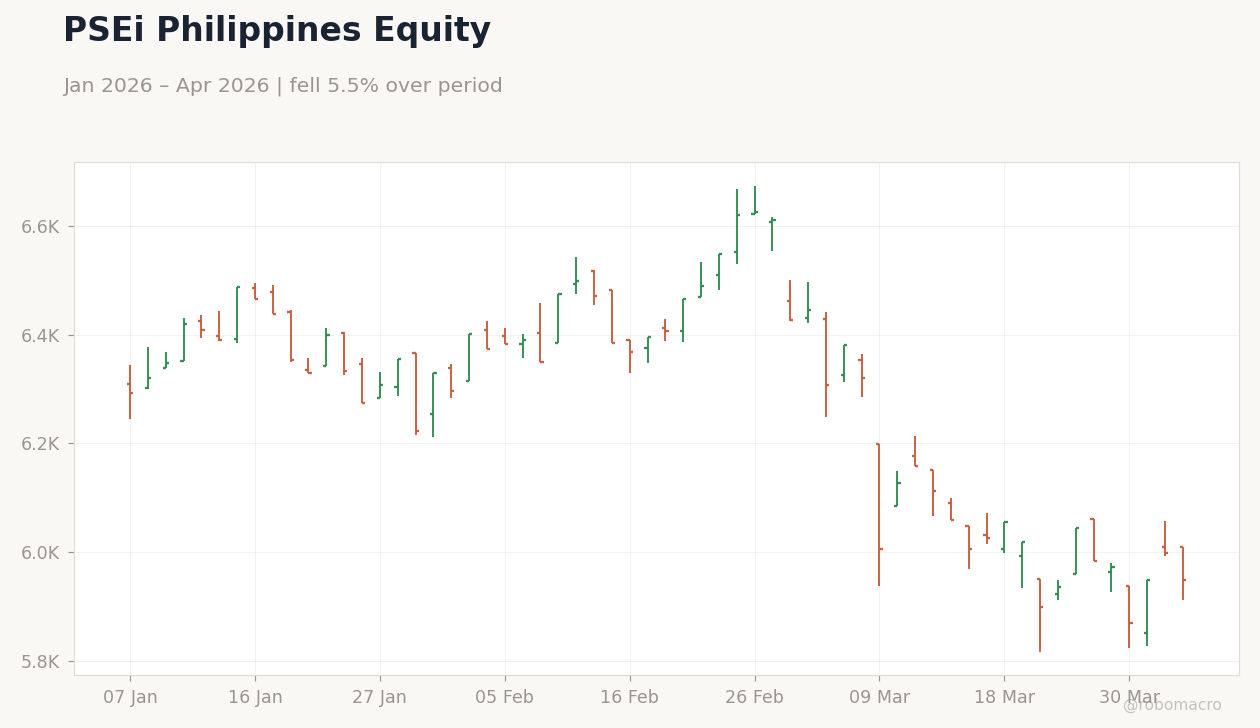
Task: Click the red bar above 16 Feb
Action: pos(630,356)
